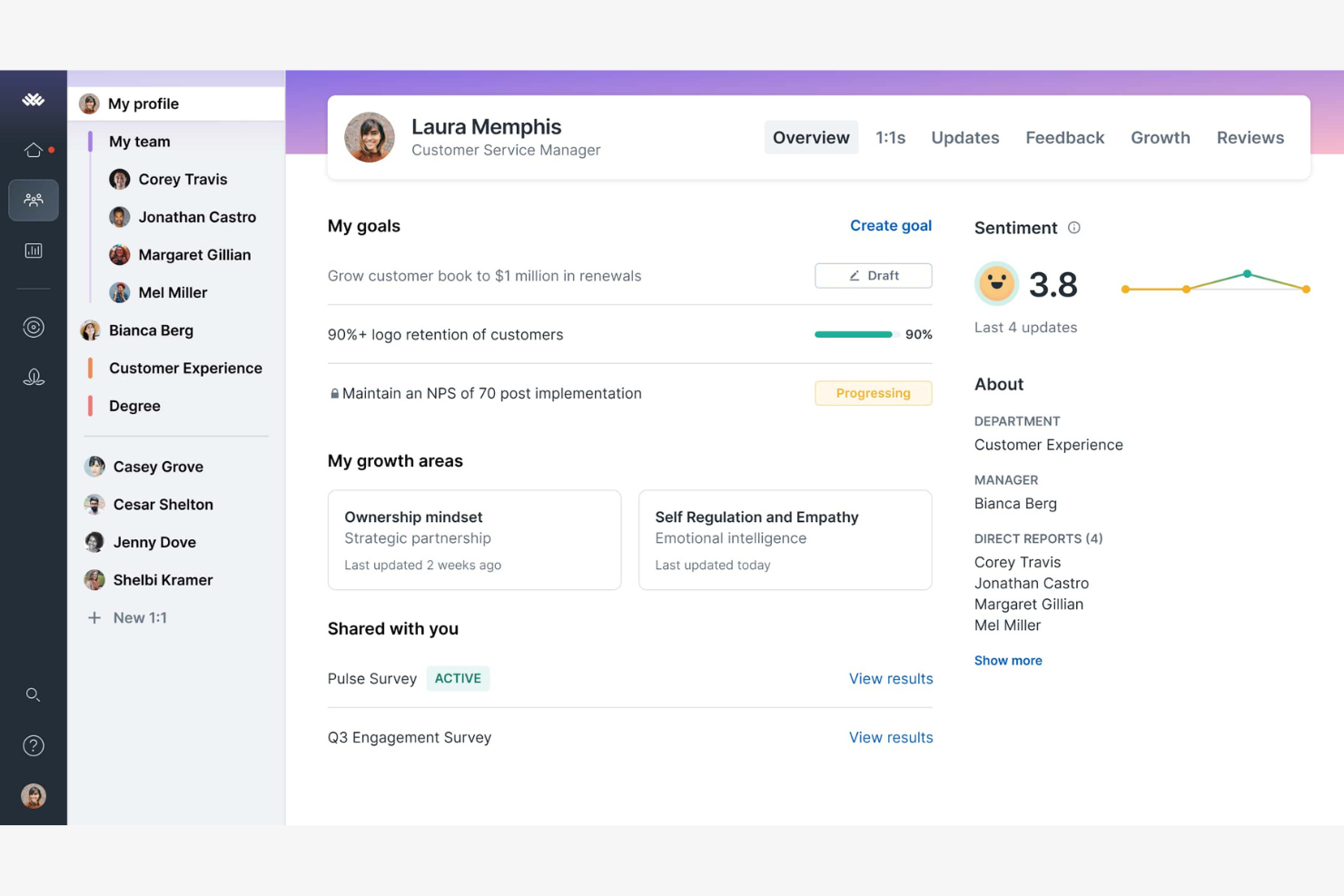Switch to the 1:1s tab

tap(891, 138)
